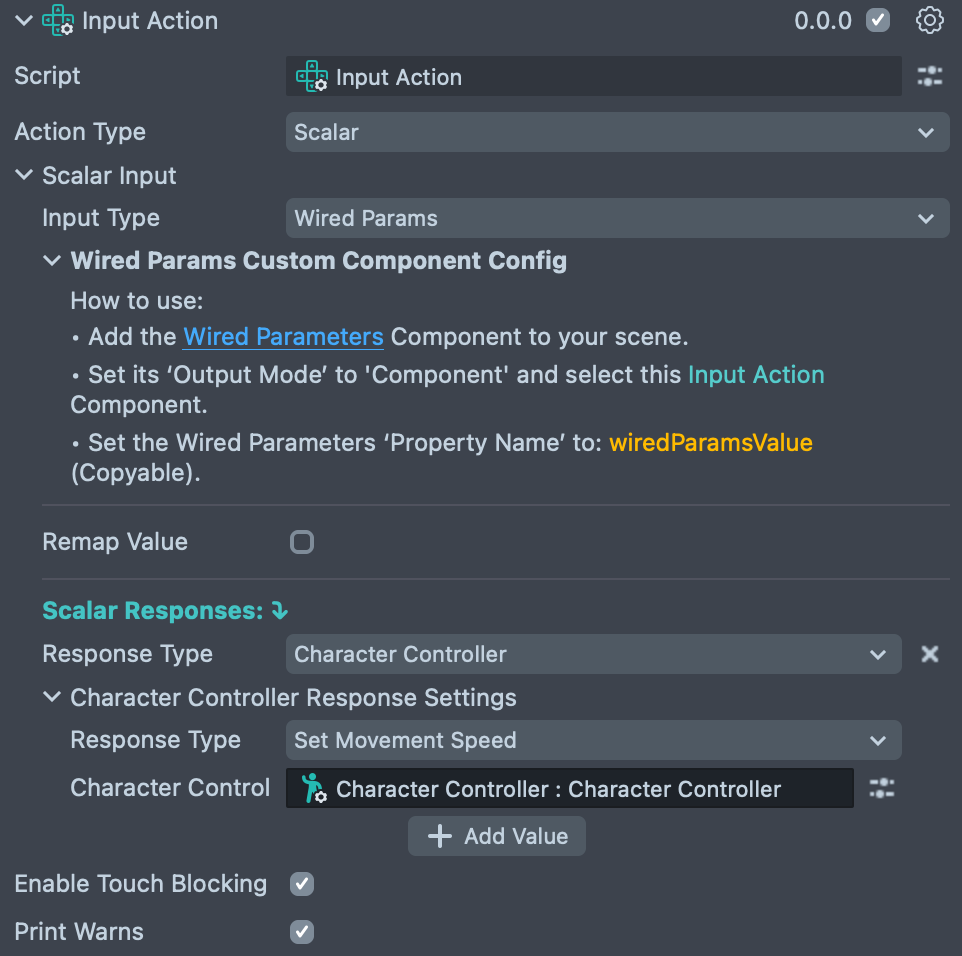
Task: Click the Character Control field picker icon
Action: point(881,789)
